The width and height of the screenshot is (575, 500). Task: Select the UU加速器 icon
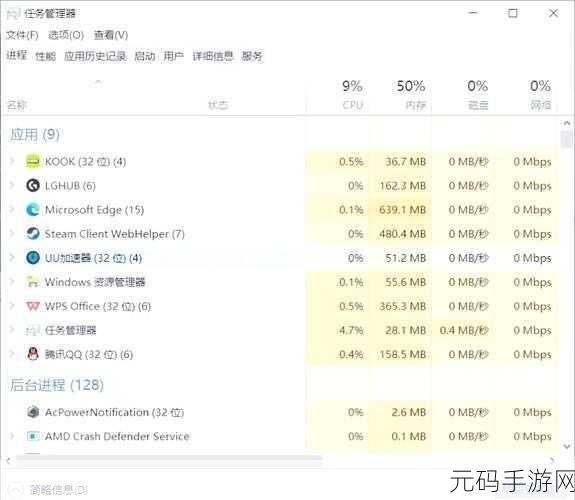(33, 258)
